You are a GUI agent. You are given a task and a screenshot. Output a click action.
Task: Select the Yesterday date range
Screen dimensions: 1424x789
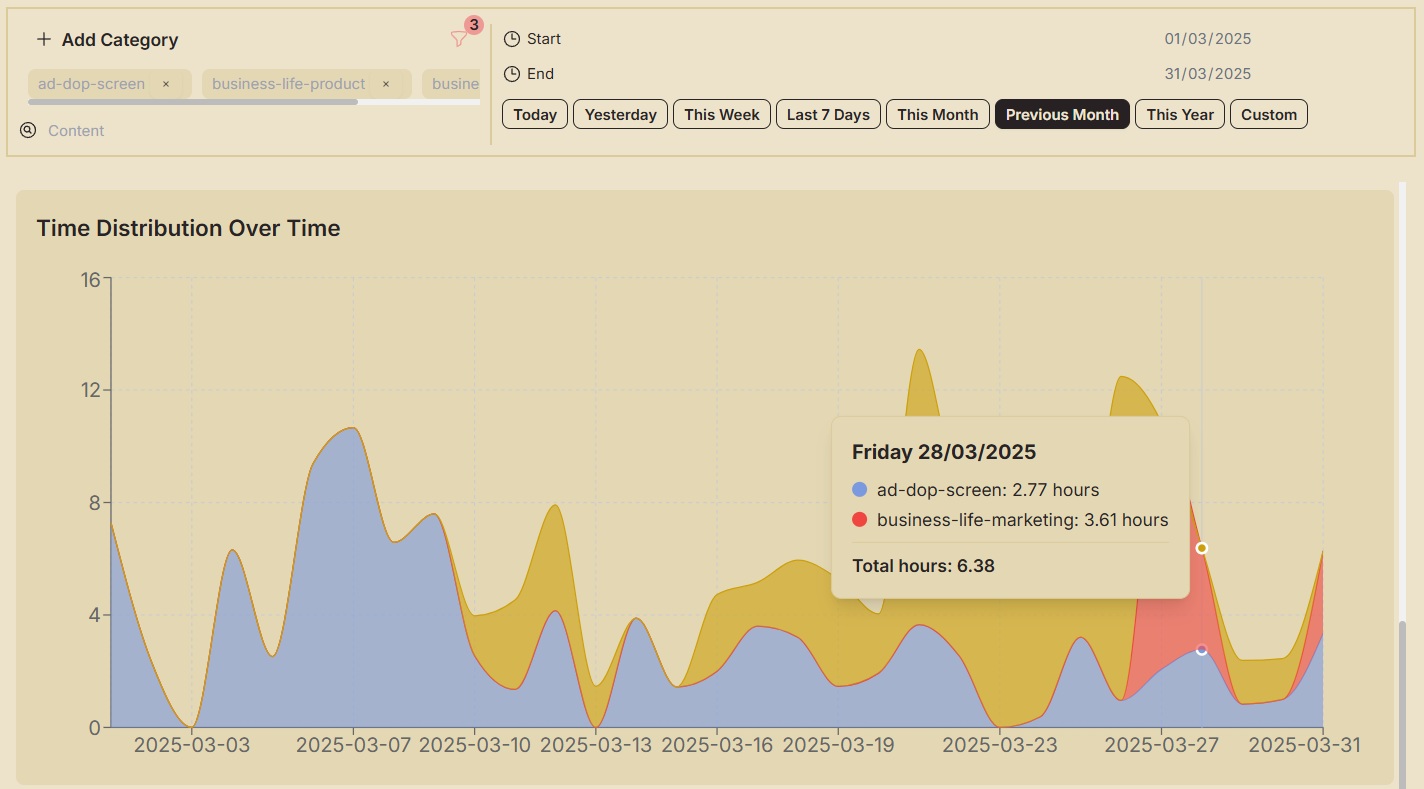pos(620,115)
